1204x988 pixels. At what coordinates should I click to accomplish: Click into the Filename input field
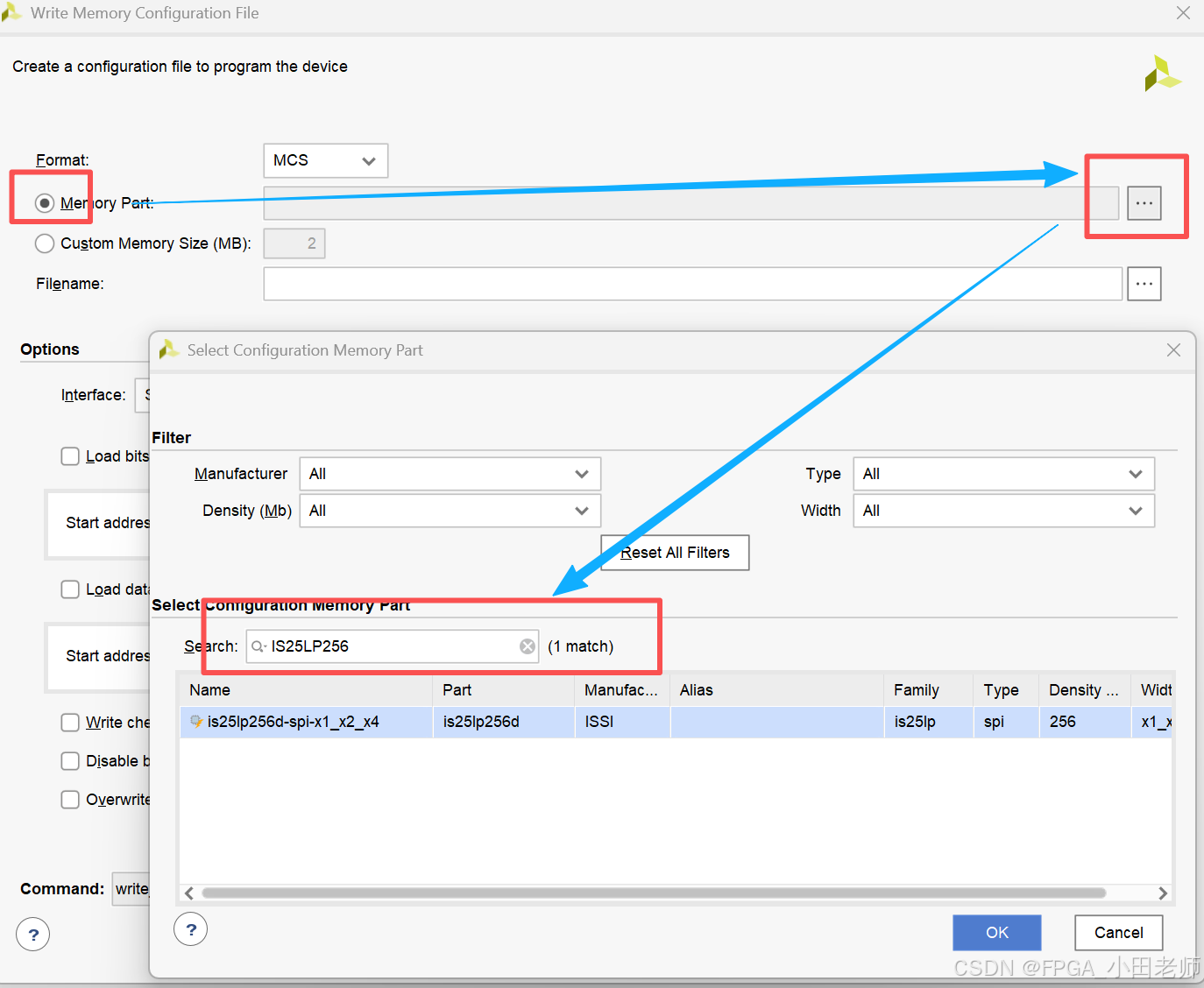point(692,284)
